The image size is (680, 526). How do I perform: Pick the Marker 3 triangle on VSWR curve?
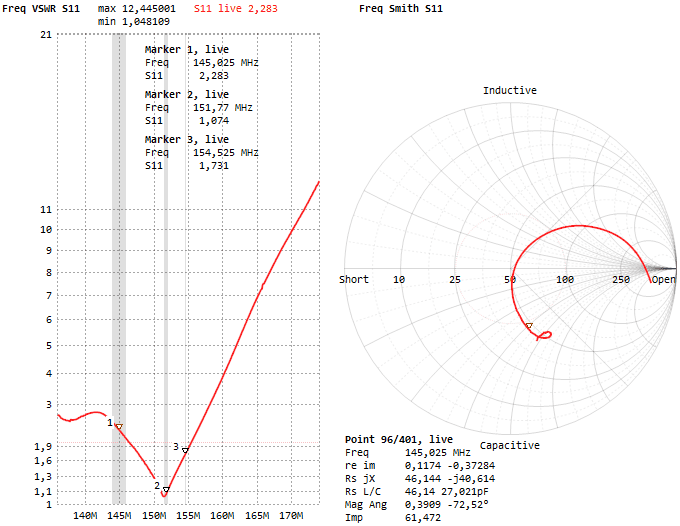click(x=185, y=451)
